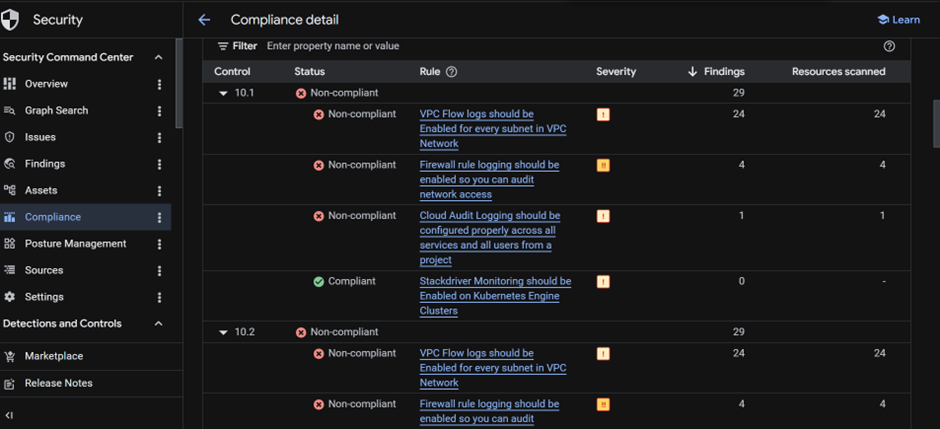940x429 pixels.
Task: Open more options for Overview
Action: point(159,84)
